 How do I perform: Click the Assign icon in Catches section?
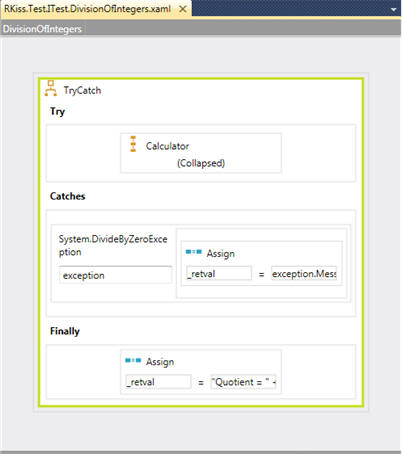tap(194, 252)
